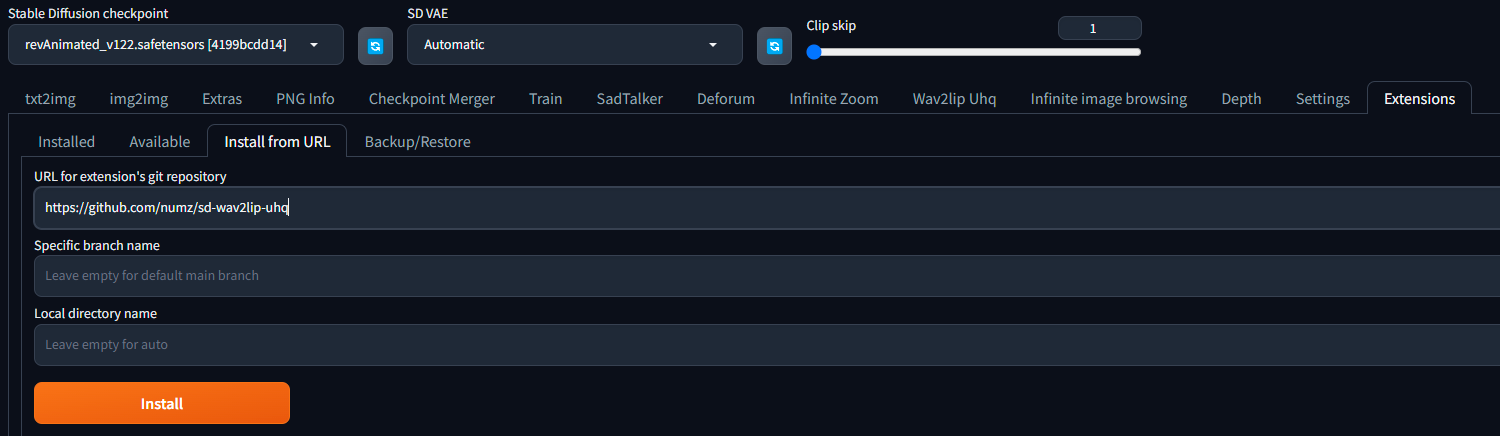
Task: Open the Deforum tab
Action: click(x=725, y=99)
